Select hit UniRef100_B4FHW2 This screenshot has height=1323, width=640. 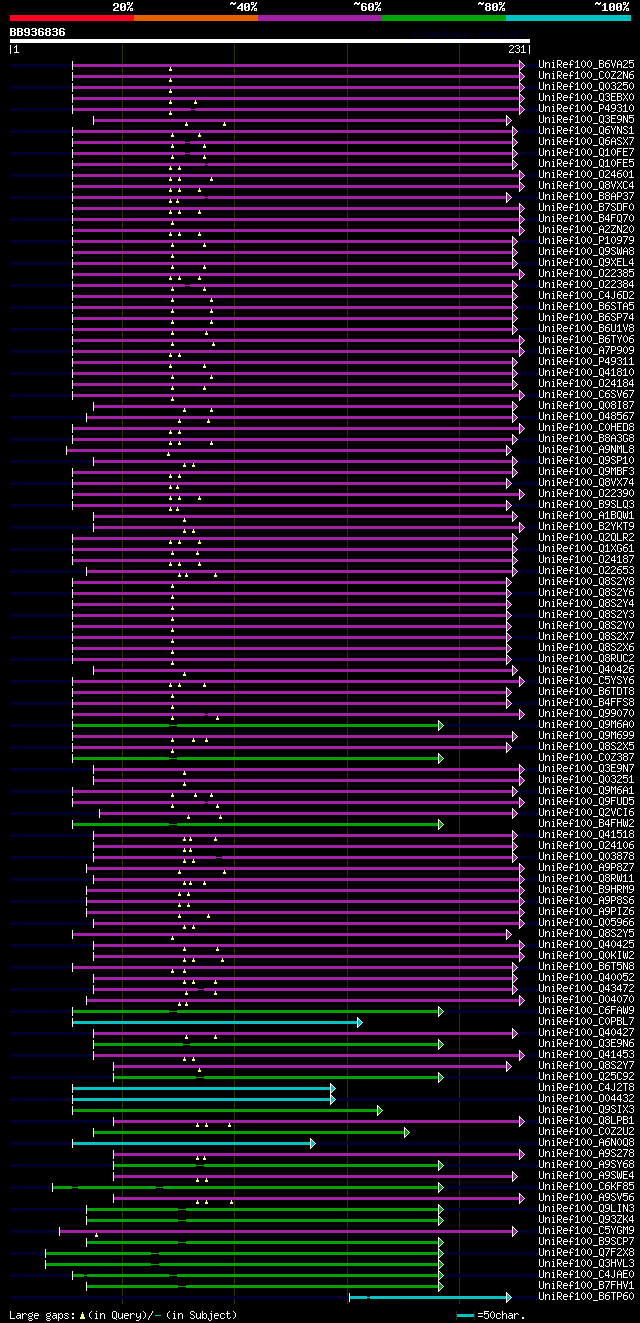pyautogui.click(x=586, y=823)
